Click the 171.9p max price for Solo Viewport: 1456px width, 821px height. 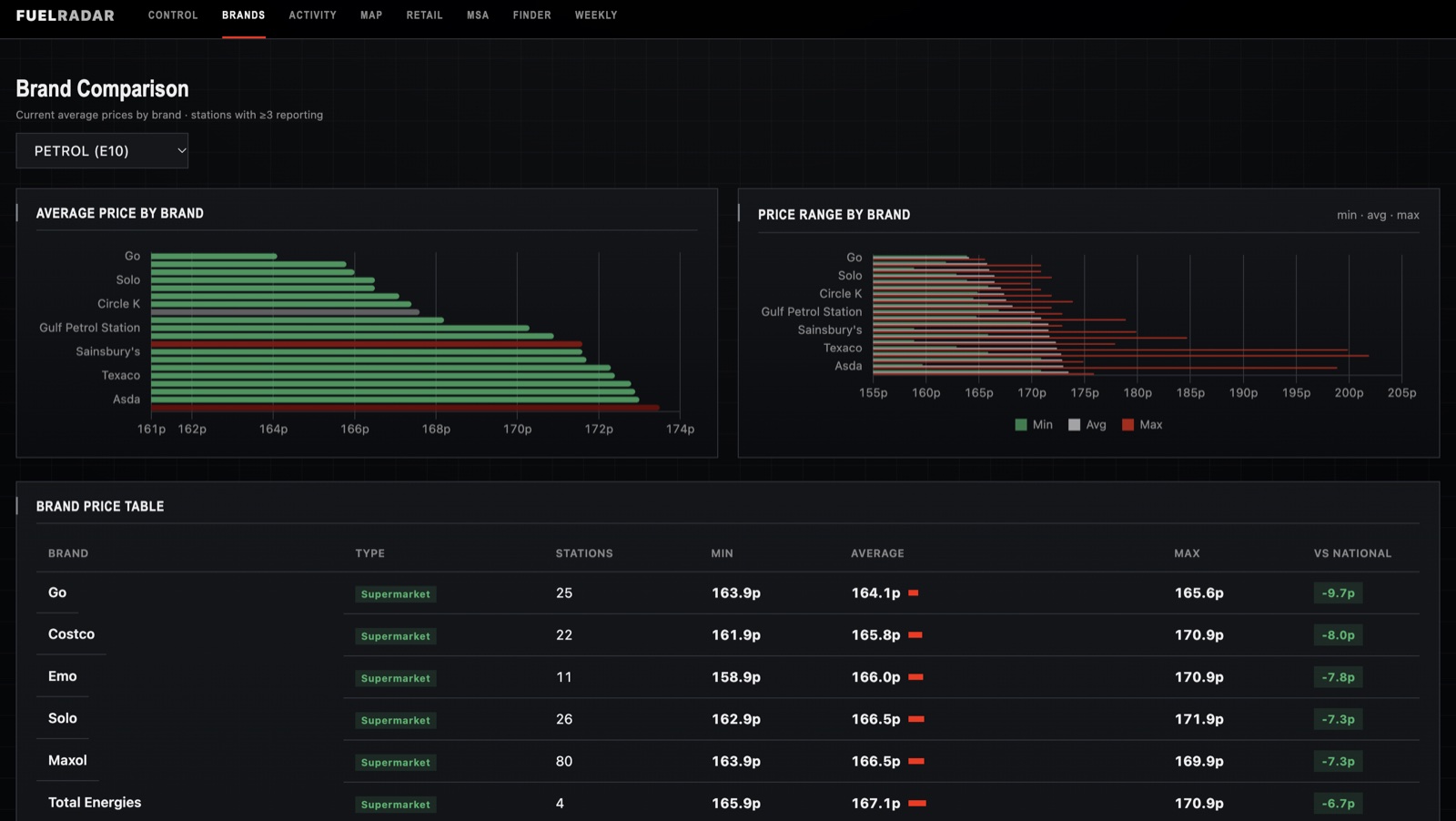click(x=1198, y=719)
